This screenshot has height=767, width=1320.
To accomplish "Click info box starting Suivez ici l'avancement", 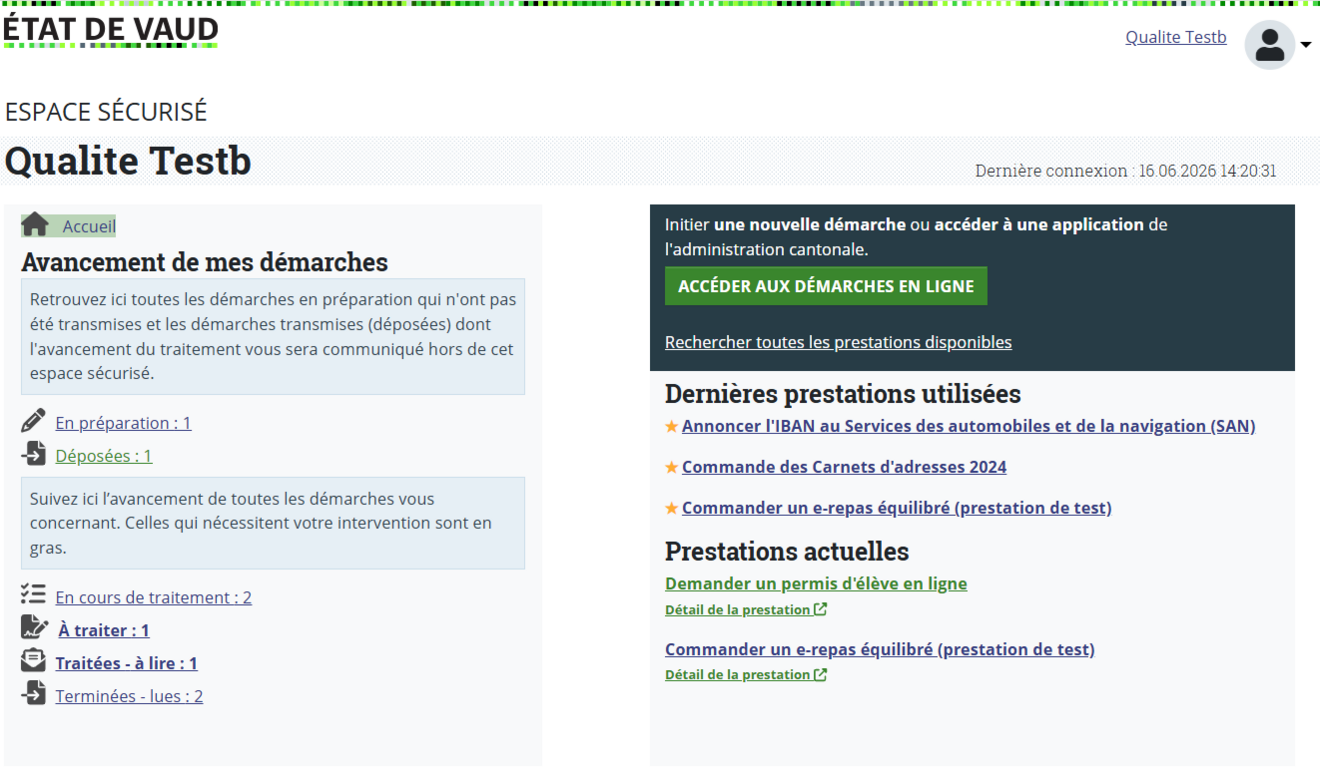I will [x=273, y=523].
